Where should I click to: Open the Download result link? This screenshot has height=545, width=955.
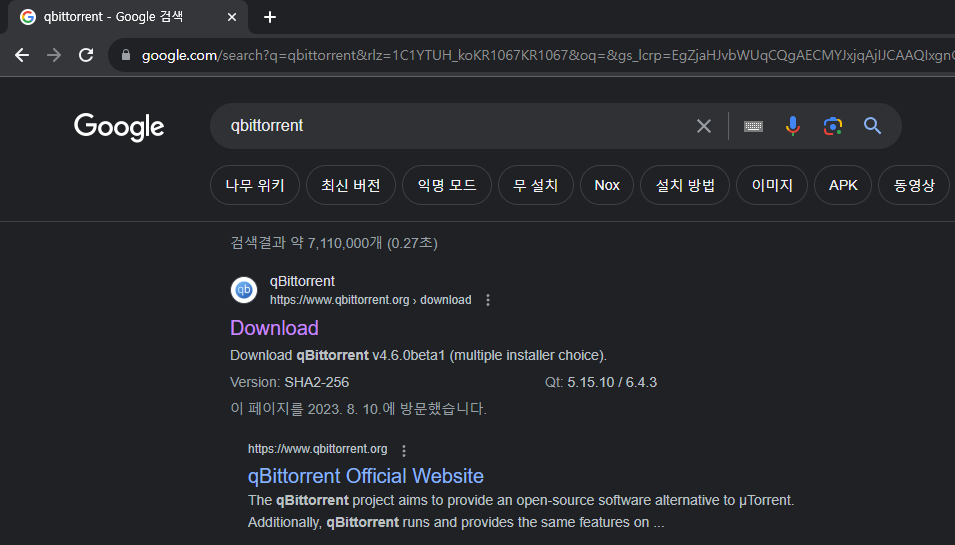pyautogui.click(x=274, y=328)
